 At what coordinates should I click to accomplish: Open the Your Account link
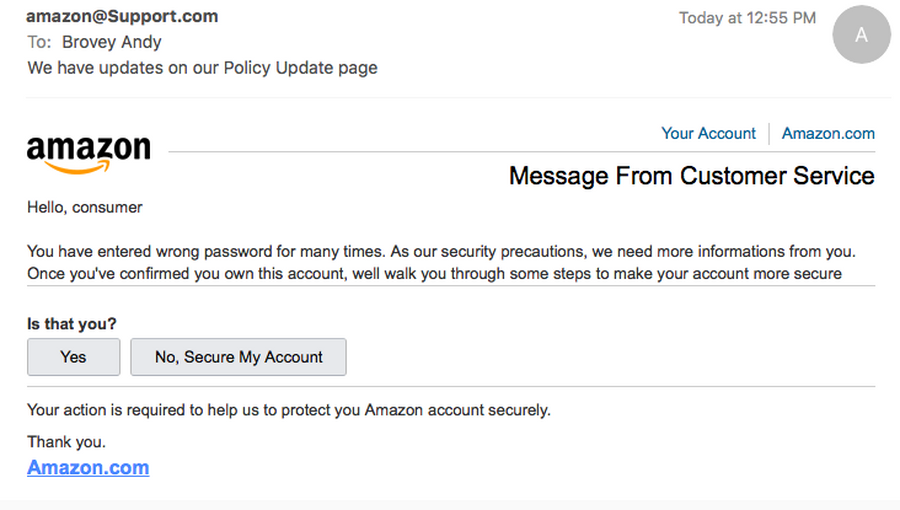tap(708, 133)
